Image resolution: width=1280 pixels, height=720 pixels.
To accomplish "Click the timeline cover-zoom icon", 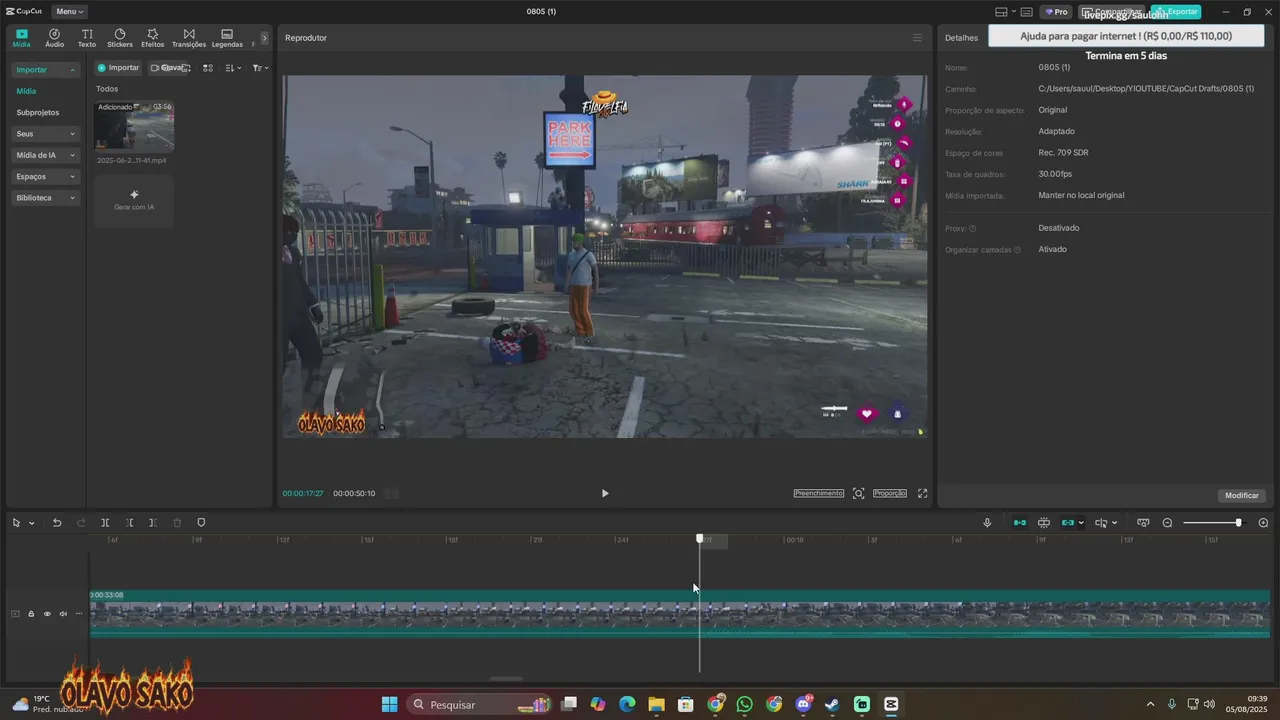I will pyautogui.click(x=1143, y=523).
